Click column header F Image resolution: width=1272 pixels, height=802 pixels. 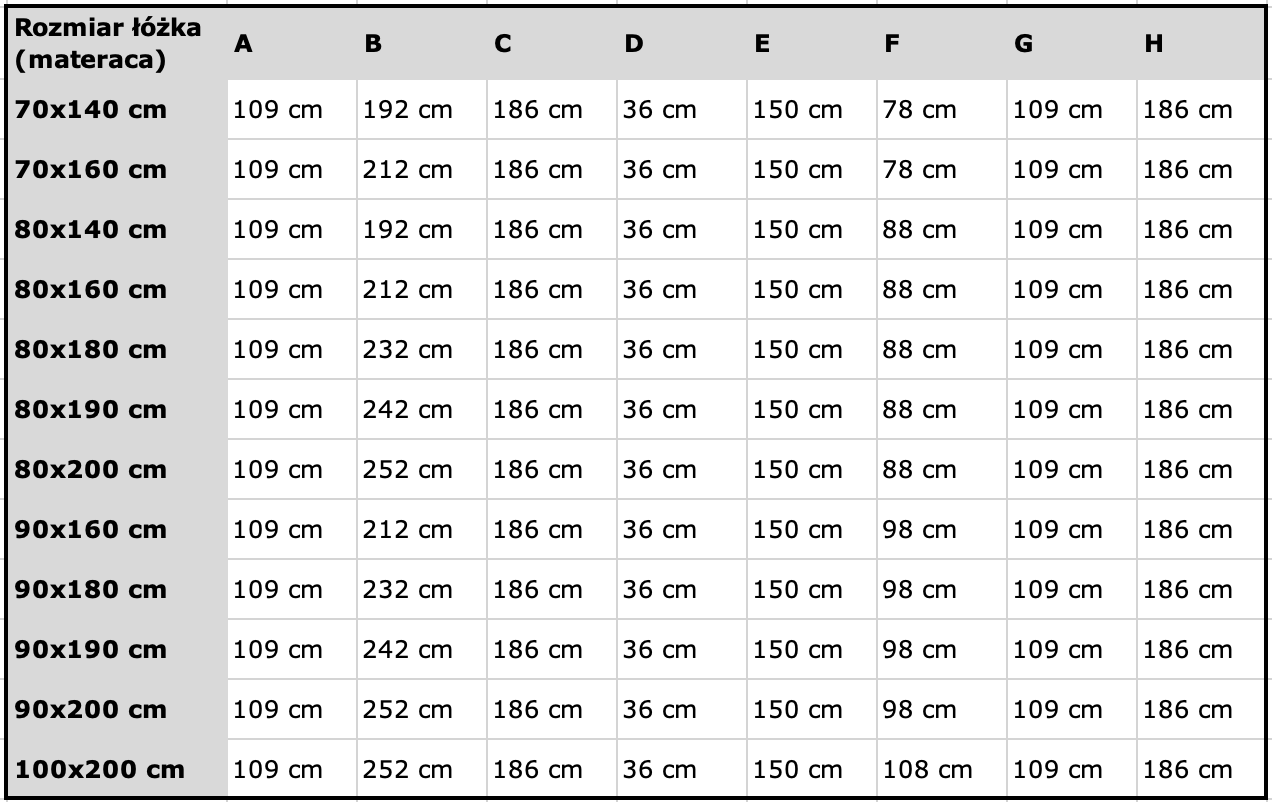pyautogui.click(x=942, y=44)
